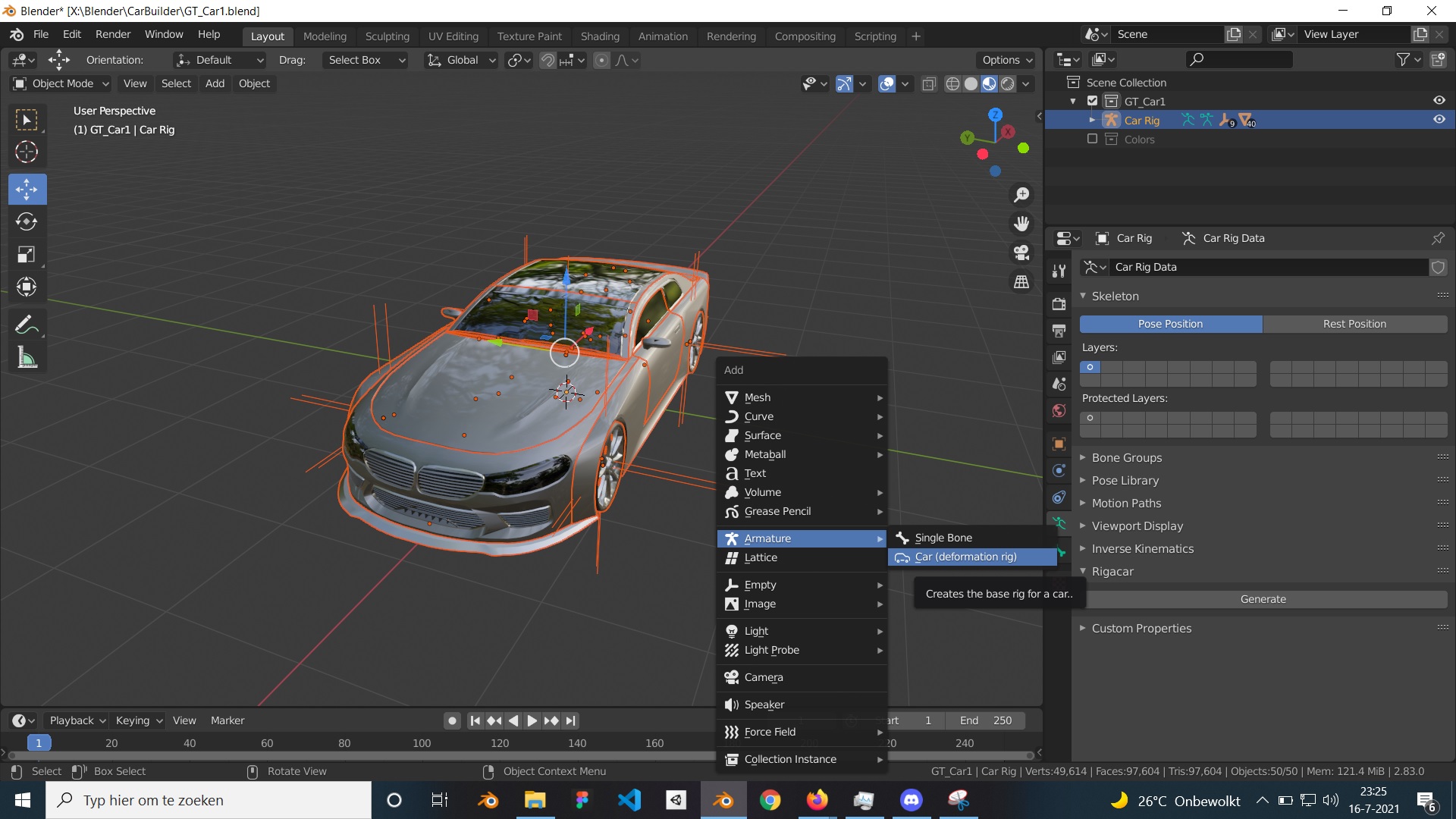The width and height of the screenshot is (1456, 819).
Task: Enable the Colors collection checkbox
Action: tap(1092, 139)
